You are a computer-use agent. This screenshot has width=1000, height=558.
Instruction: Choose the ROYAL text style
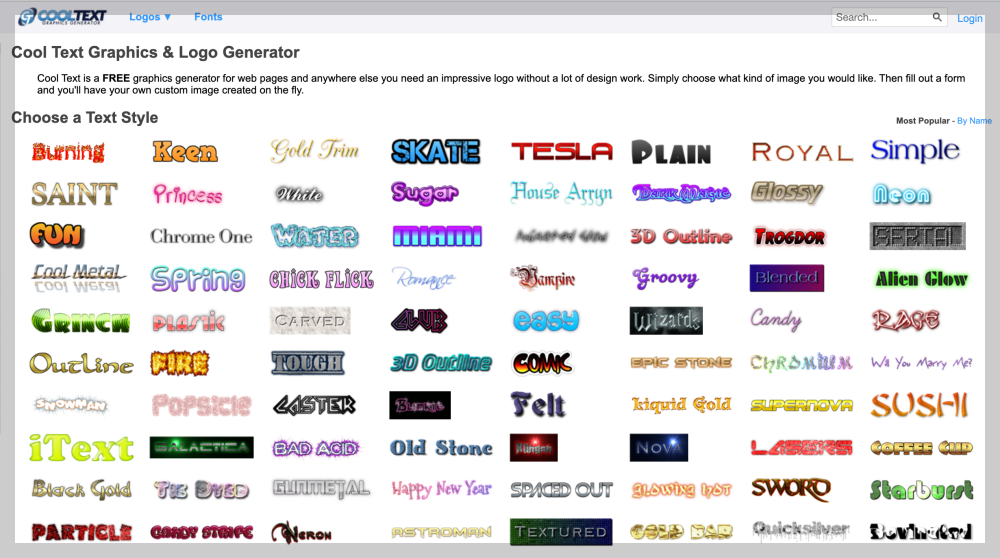(802, 152)
